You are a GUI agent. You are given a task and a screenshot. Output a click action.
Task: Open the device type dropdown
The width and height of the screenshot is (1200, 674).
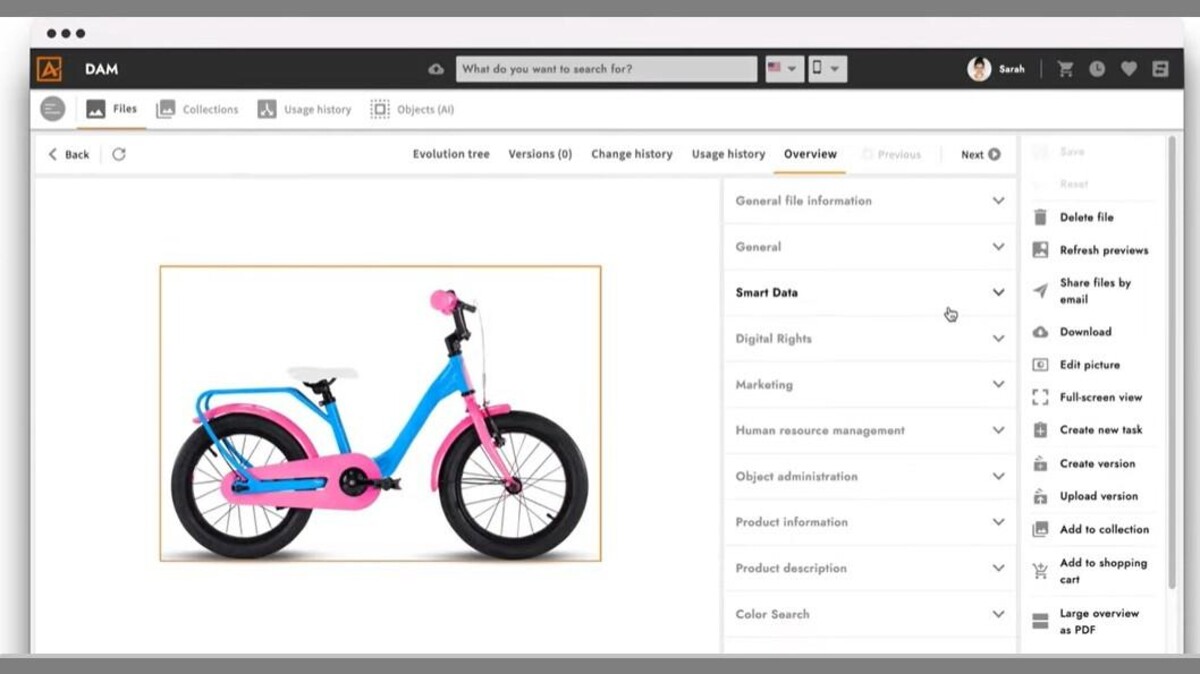coord(828,69)
